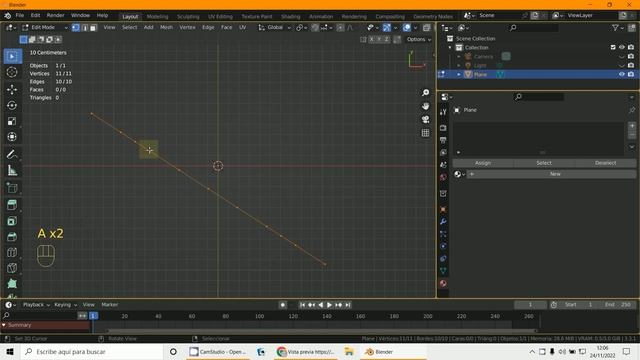Activate the Cursor tool

(x=12, y=72)
